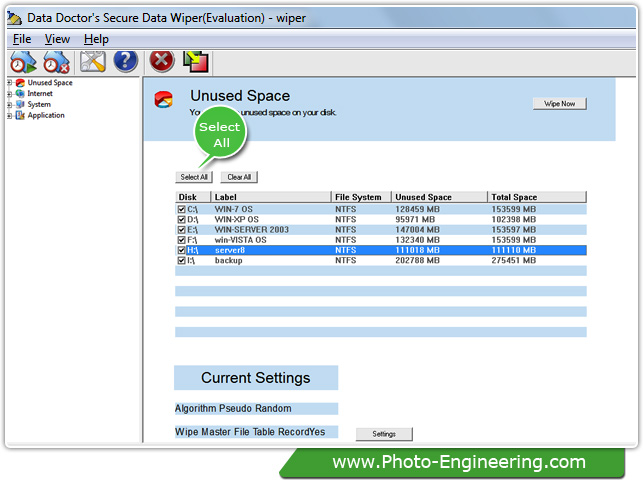
Task: Uncheck the D:\ drive checkbox
Action: pyautogui.click(x=182, y=220)
